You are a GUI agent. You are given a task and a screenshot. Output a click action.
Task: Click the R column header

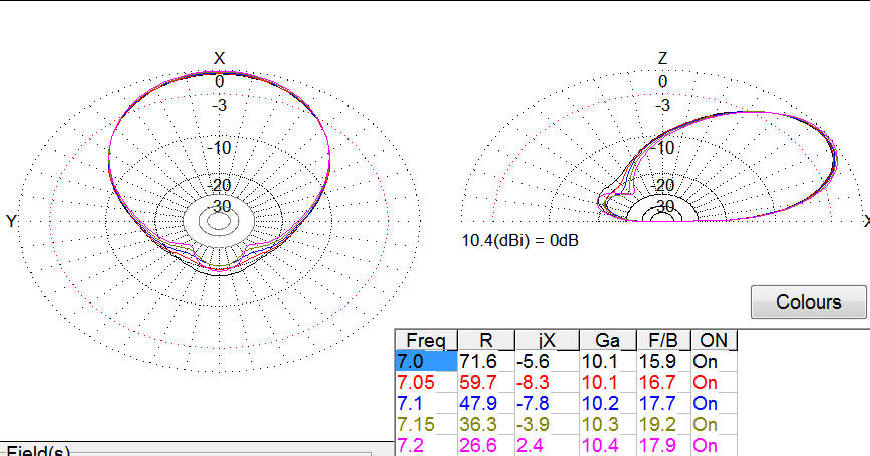[485, 340]
